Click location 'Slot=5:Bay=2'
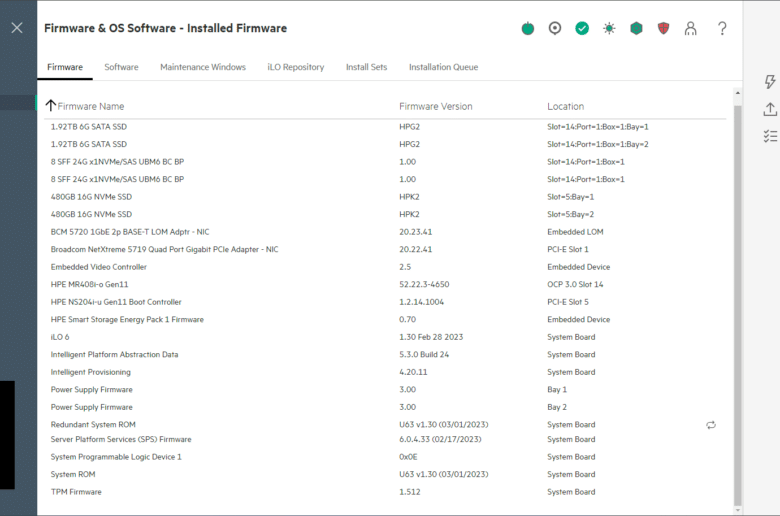The image size is (780, 516). pyautogui.click(x=571, y=214)
